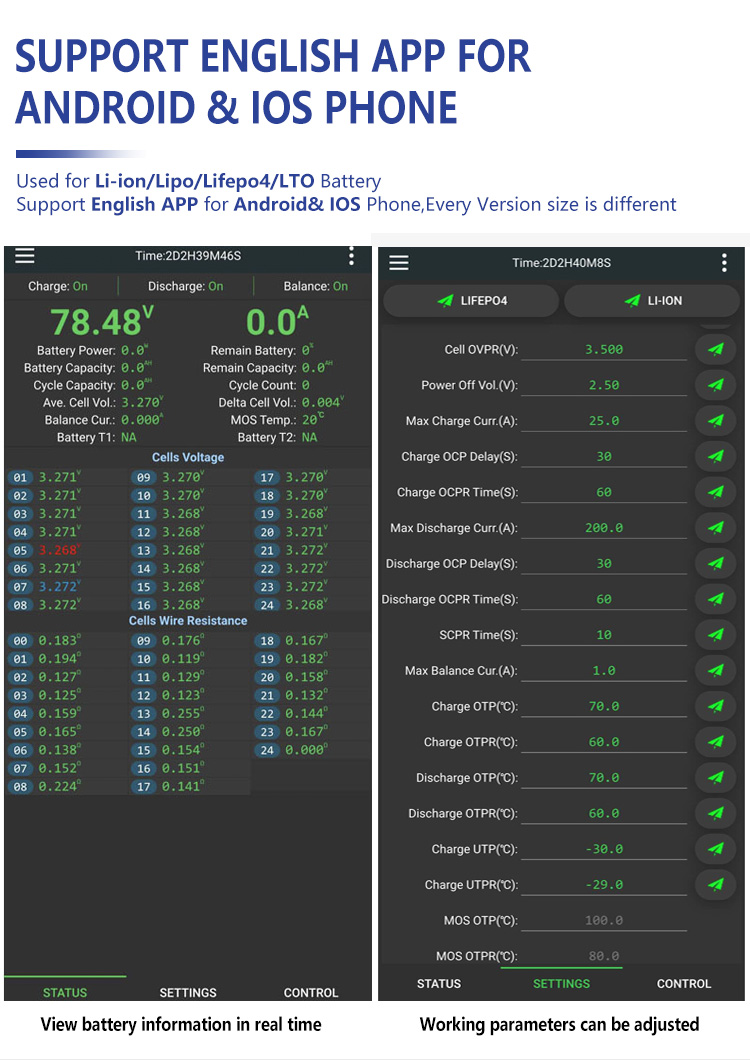The height and width of the screenshot is (1060, 750).
Task: Open STATUS tab on settings screen
Action: (x=439, y=984)
